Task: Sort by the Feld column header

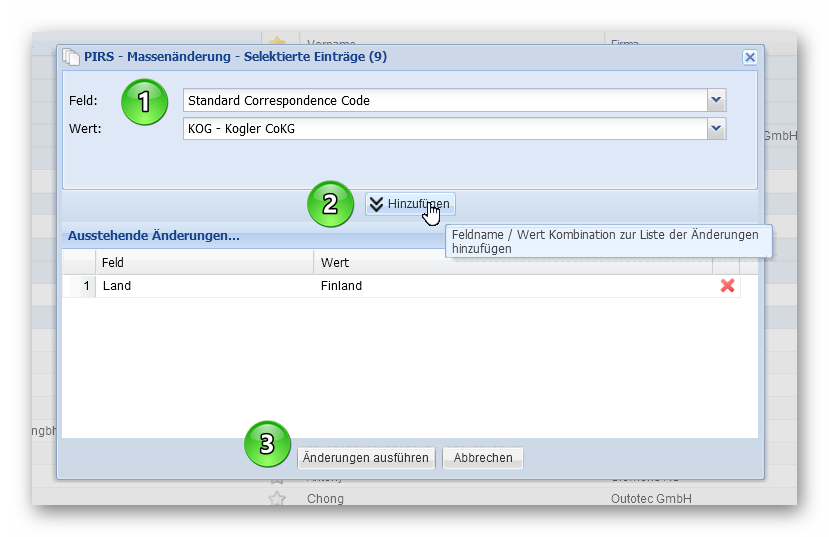Action: coord(204,262)
